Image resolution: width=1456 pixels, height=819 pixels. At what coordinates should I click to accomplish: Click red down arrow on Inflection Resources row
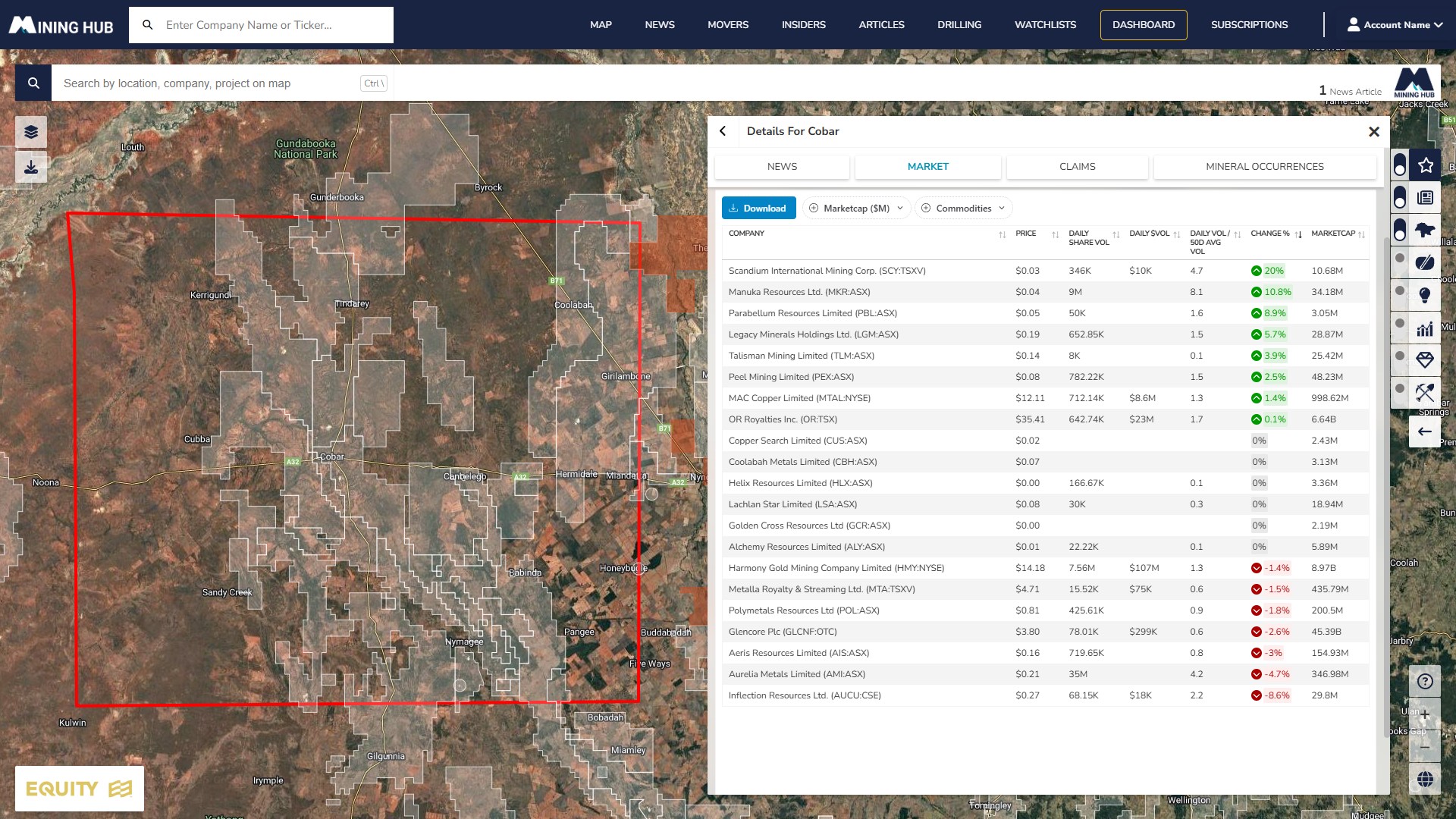point(1256,695)
